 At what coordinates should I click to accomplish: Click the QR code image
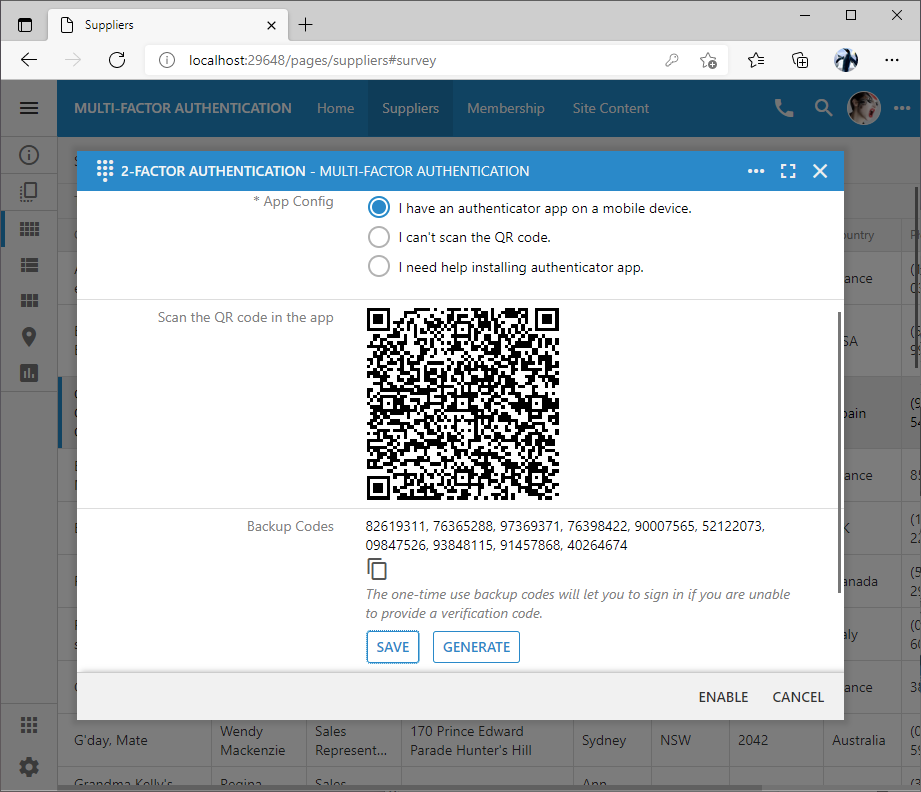coord(463,404)
